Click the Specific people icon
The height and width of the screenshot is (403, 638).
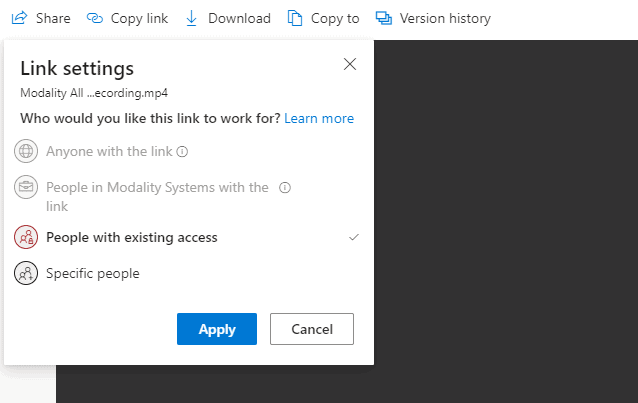tap(26, 273)
